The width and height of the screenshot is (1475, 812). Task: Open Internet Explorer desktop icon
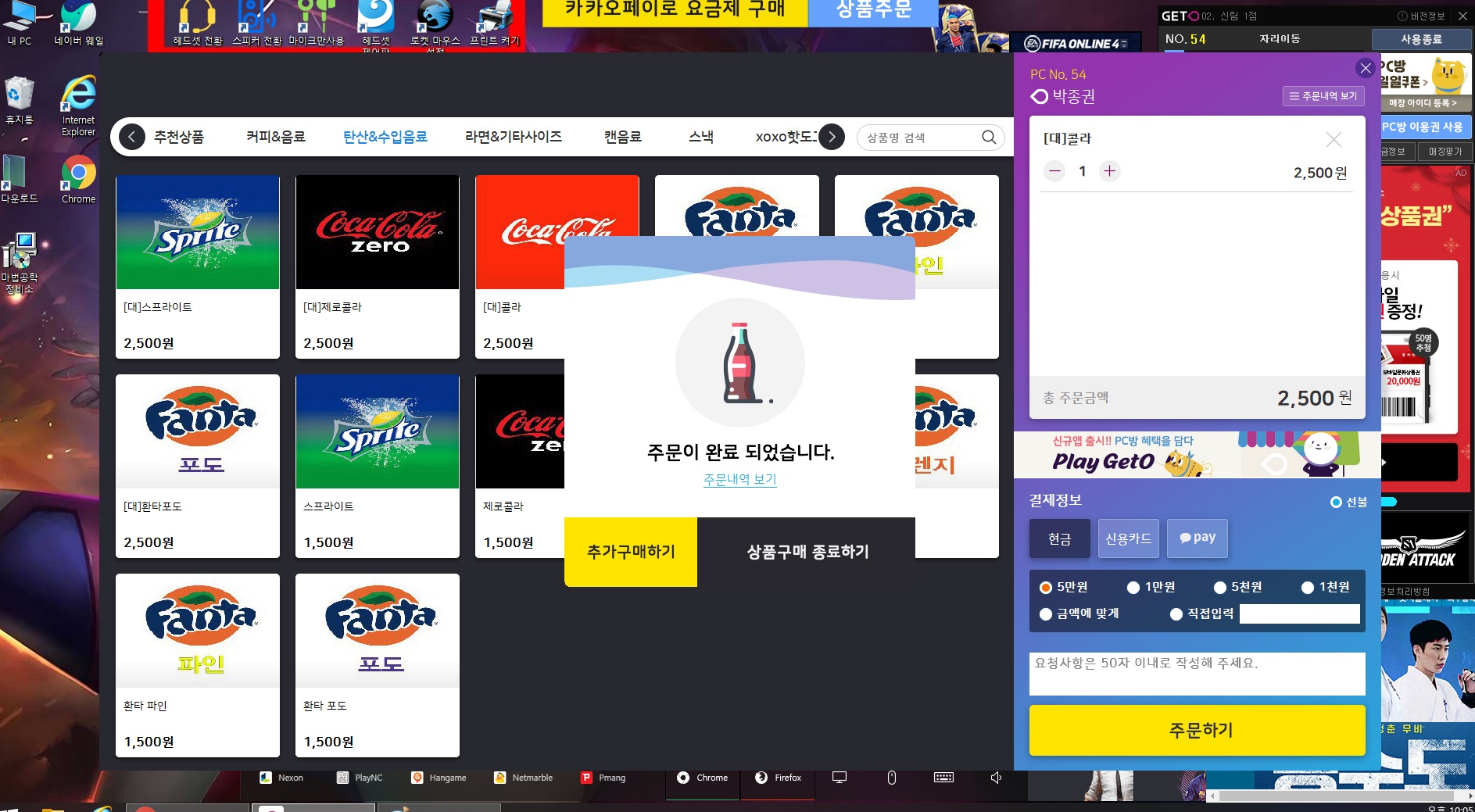78,106
